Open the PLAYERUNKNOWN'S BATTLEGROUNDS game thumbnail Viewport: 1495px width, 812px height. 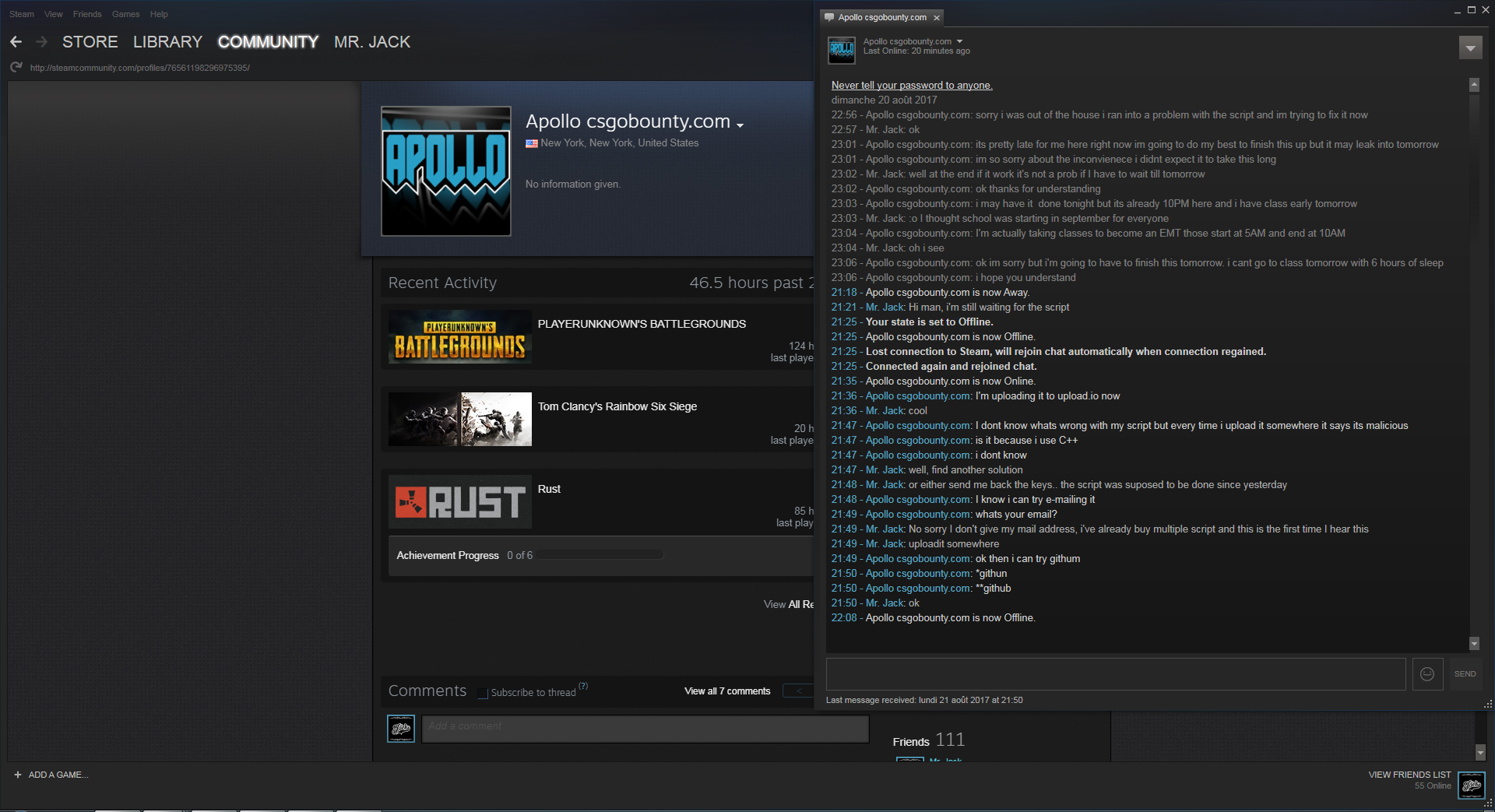(x=460, y=337)
